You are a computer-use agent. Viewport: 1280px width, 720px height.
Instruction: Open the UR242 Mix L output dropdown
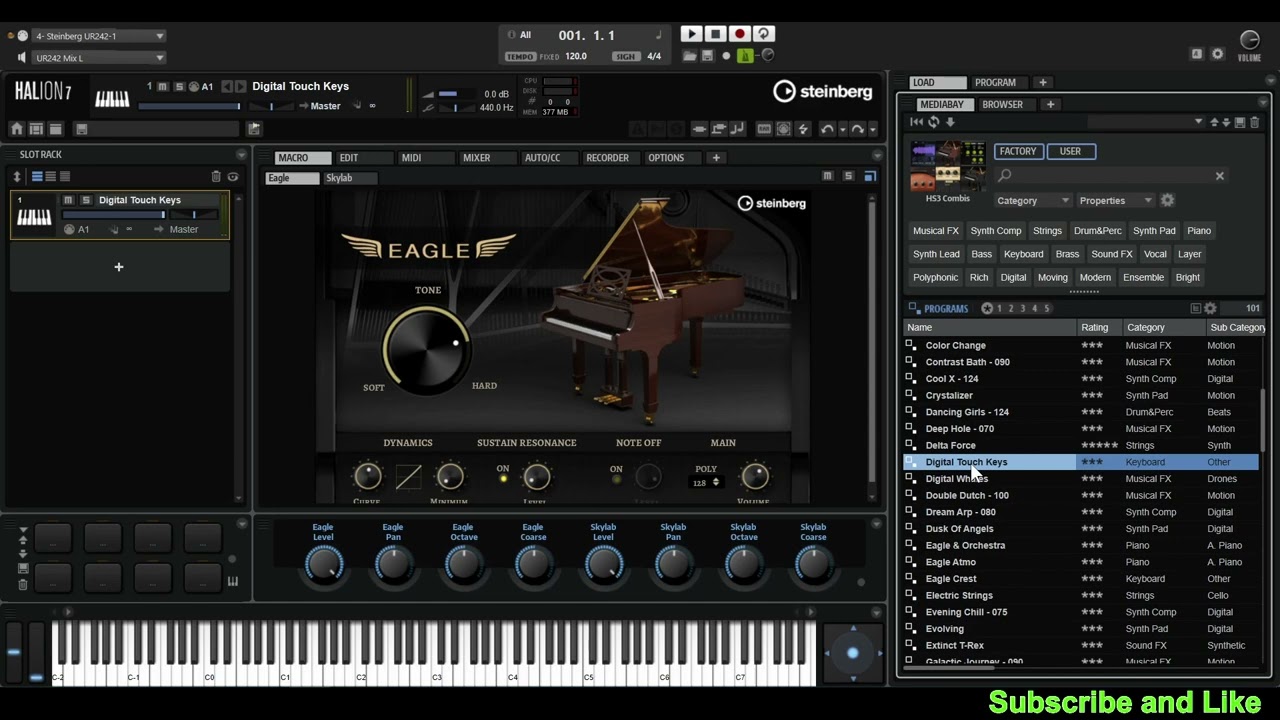(98, 58)
